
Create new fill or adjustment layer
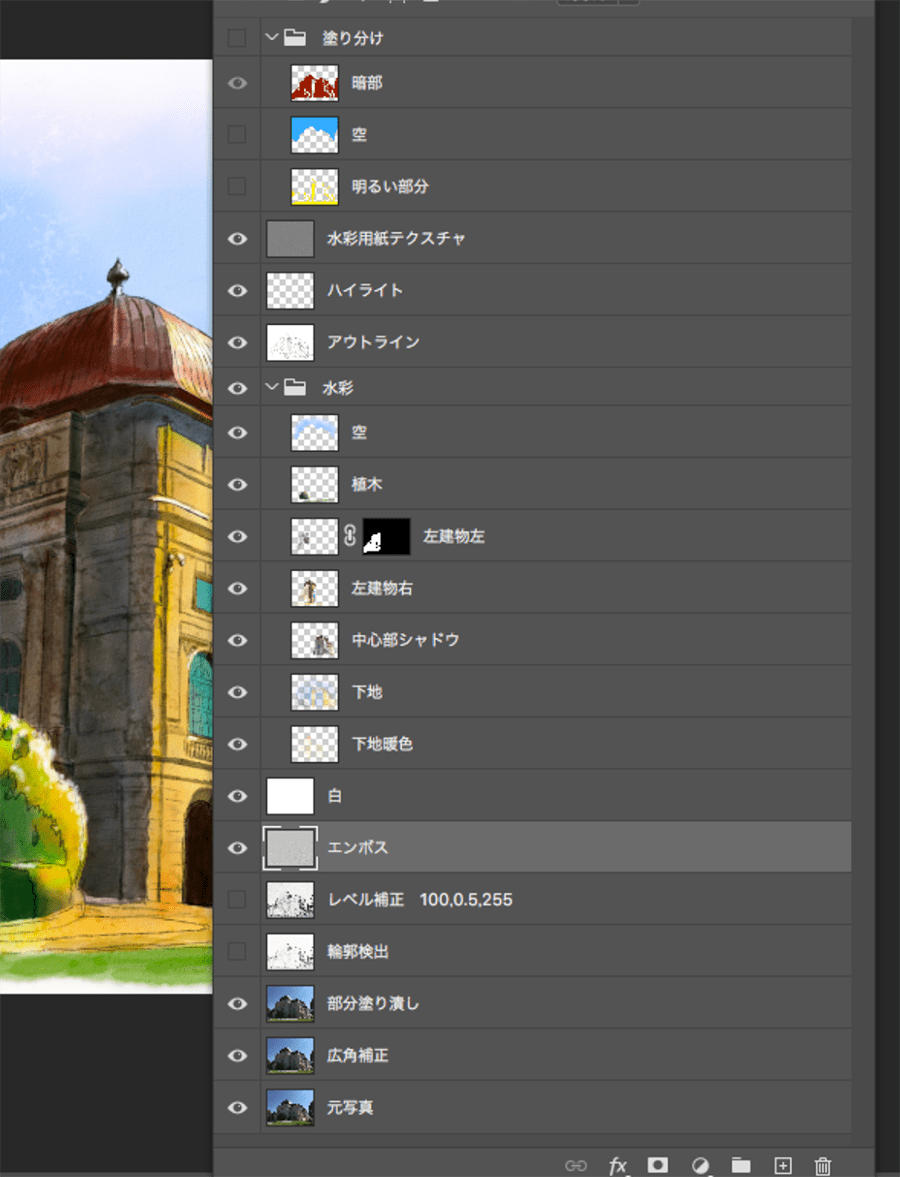(x=700, y=1165)
